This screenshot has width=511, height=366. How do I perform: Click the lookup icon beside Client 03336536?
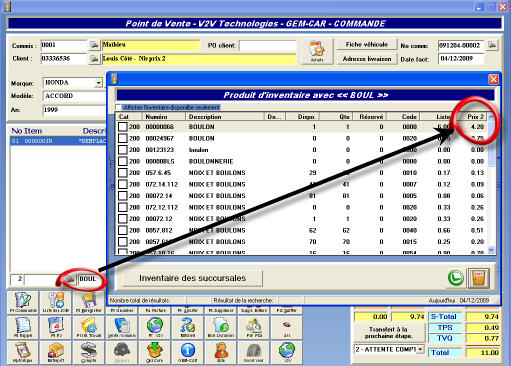(x=94, y=59)
